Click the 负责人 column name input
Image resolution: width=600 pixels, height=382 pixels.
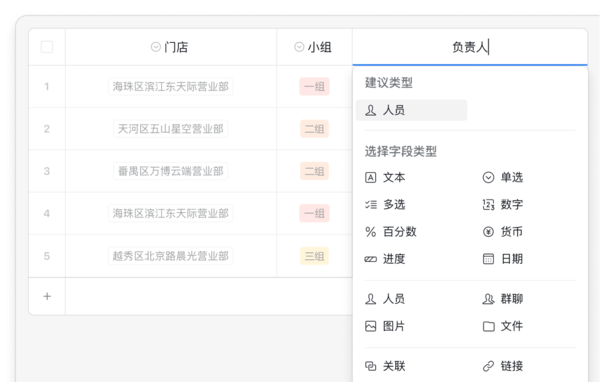tap(470, 47)
